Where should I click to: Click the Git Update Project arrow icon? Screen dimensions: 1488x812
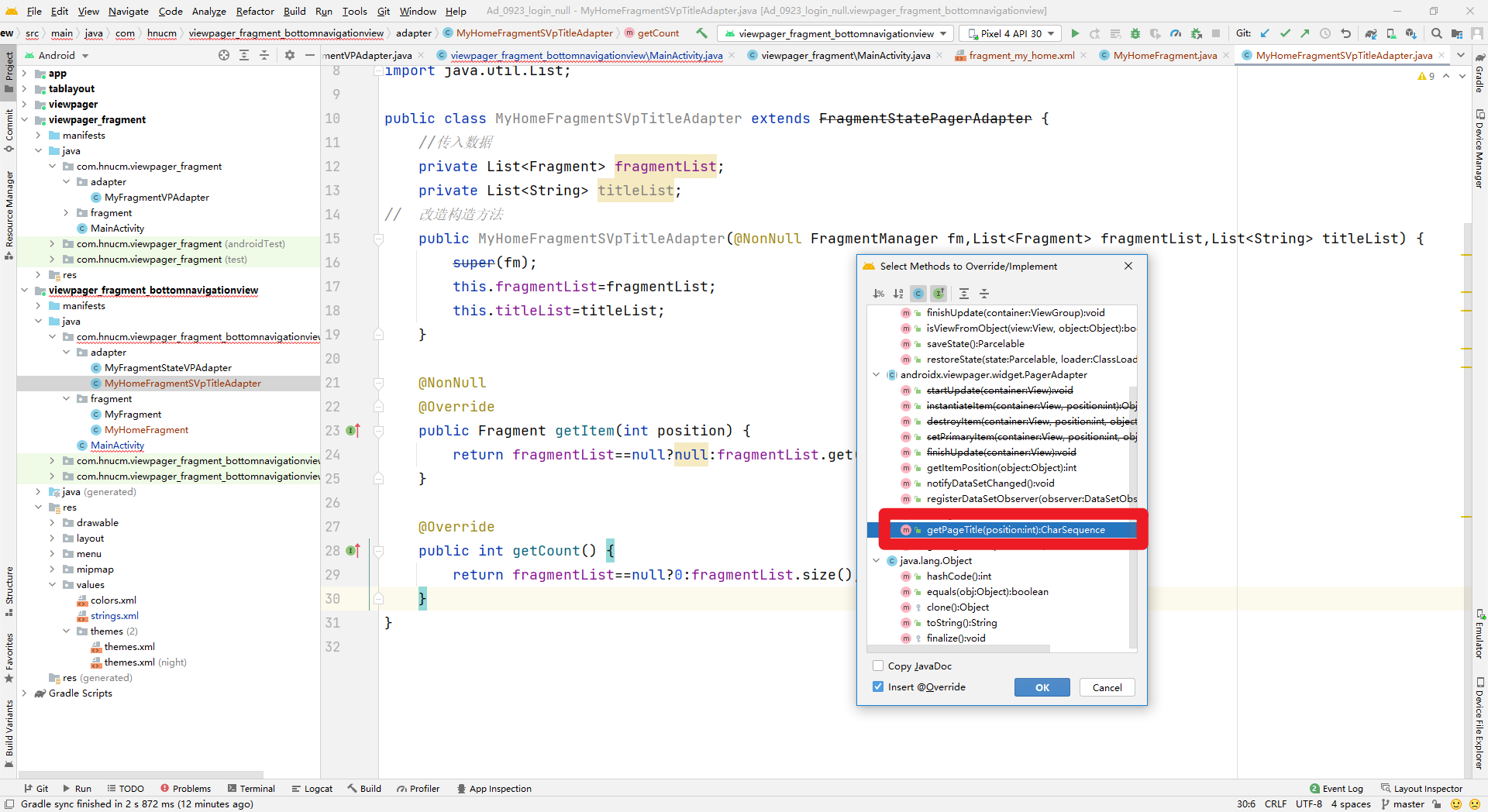[1266, 33]
